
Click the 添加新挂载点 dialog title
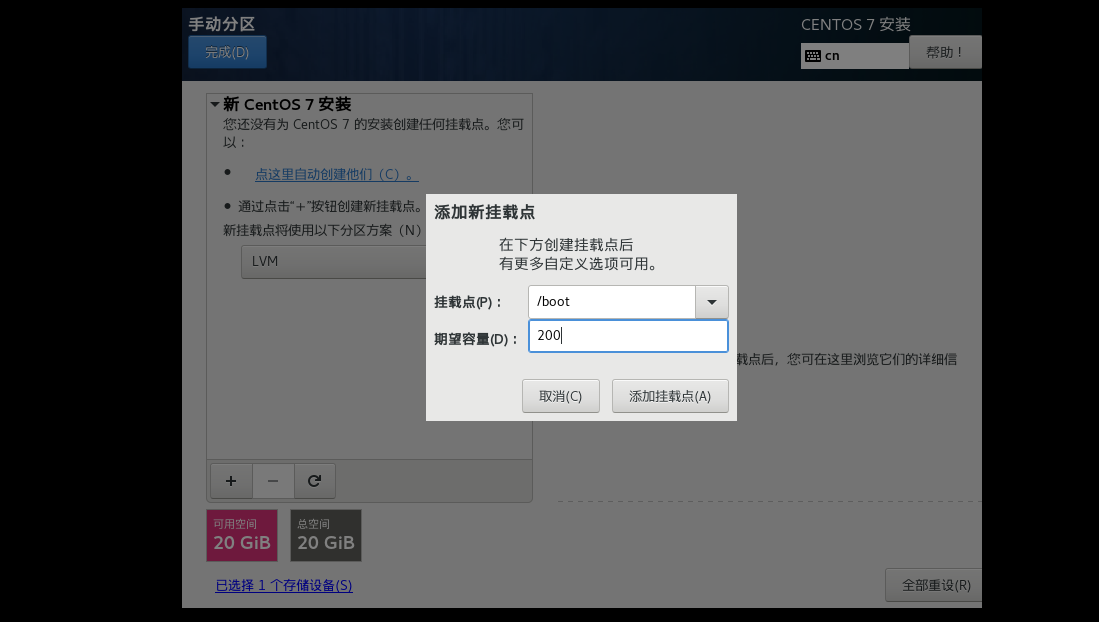(x=484, y=212)
